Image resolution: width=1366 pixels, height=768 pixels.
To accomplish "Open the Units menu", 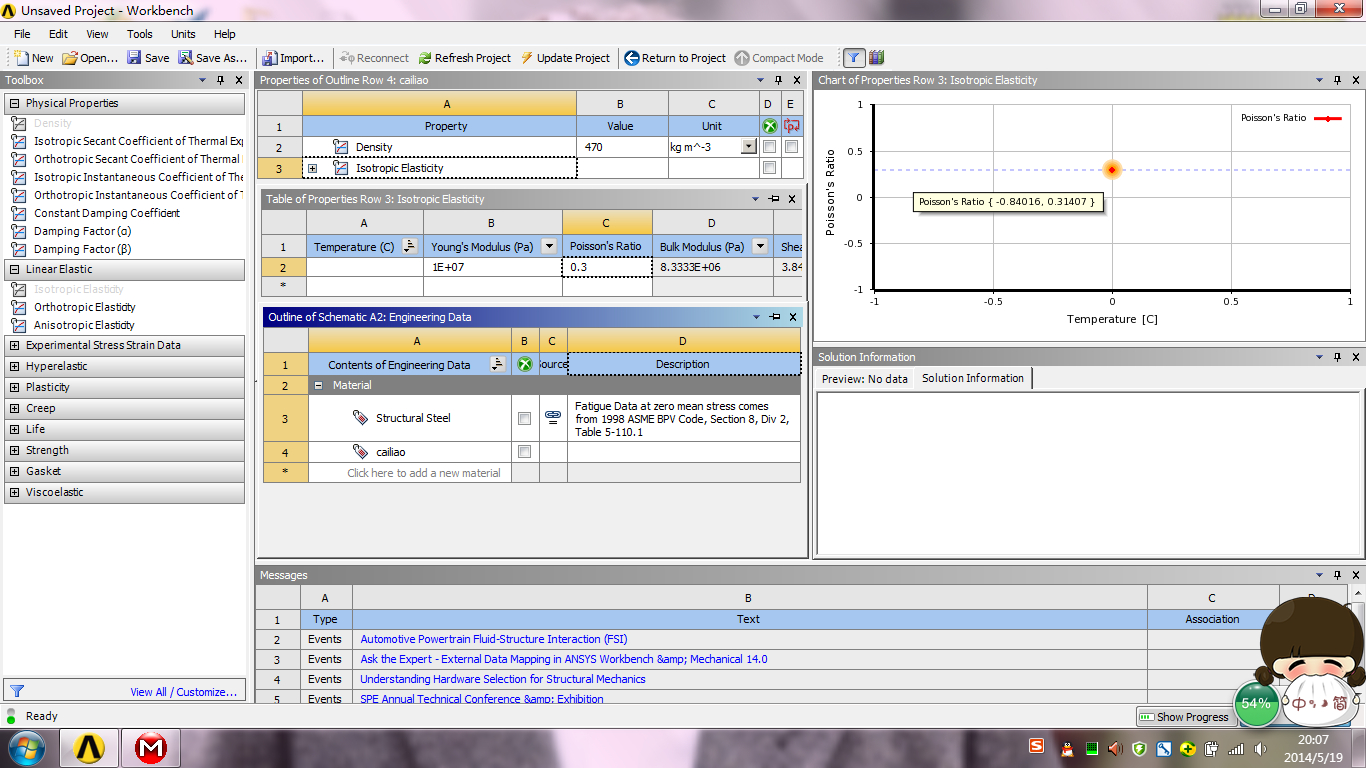I will pyautogui.click(x=183, y=34).
